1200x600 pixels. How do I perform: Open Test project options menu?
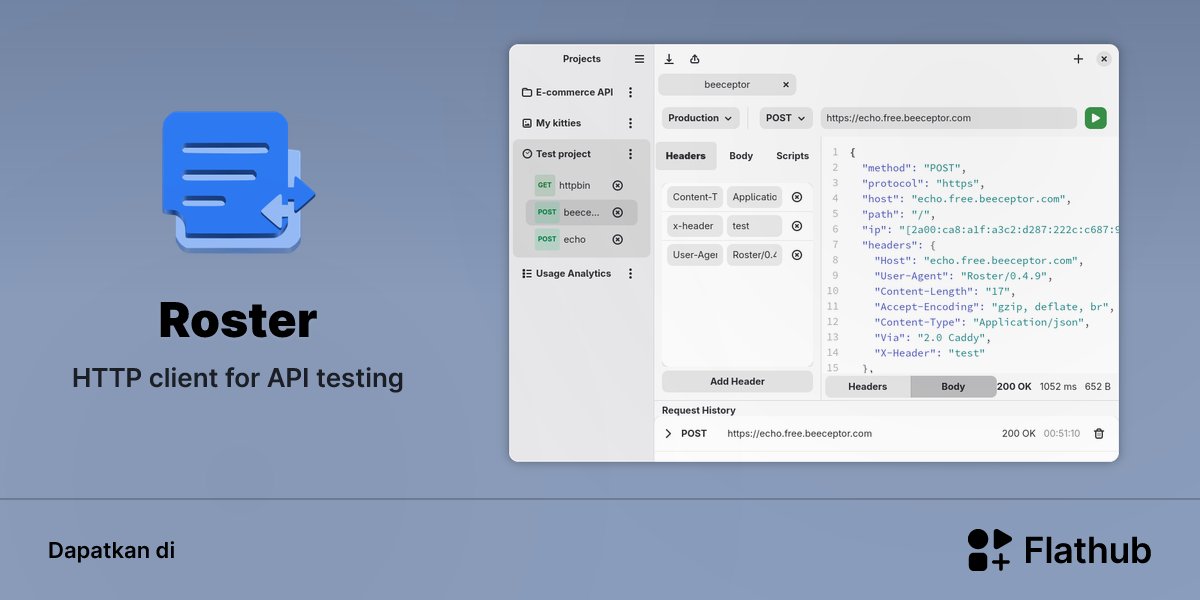(630, 154)
